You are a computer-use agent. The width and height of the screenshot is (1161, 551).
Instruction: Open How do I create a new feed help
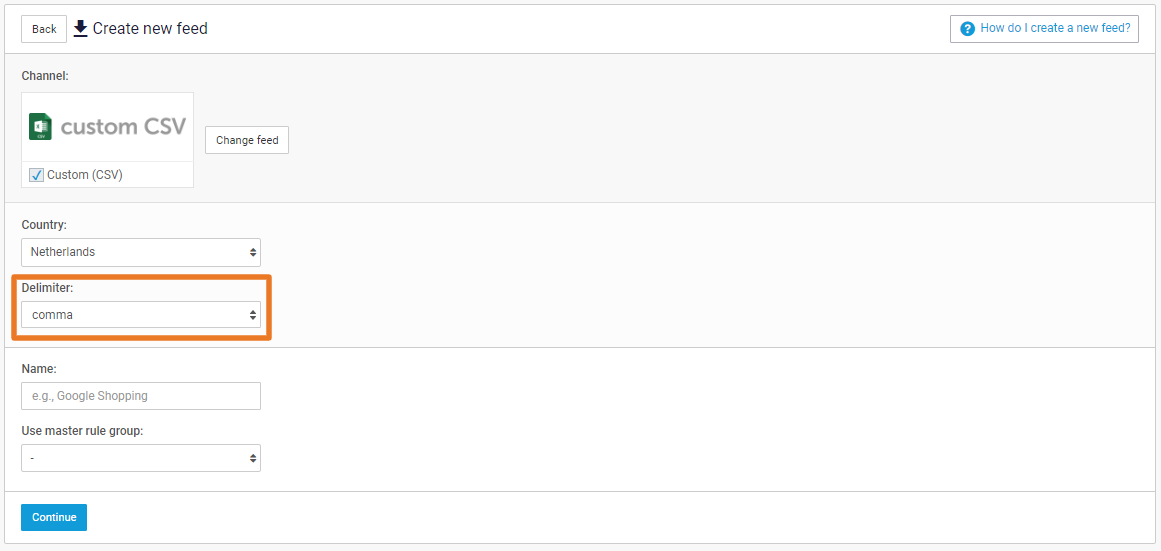point(1044,29)
